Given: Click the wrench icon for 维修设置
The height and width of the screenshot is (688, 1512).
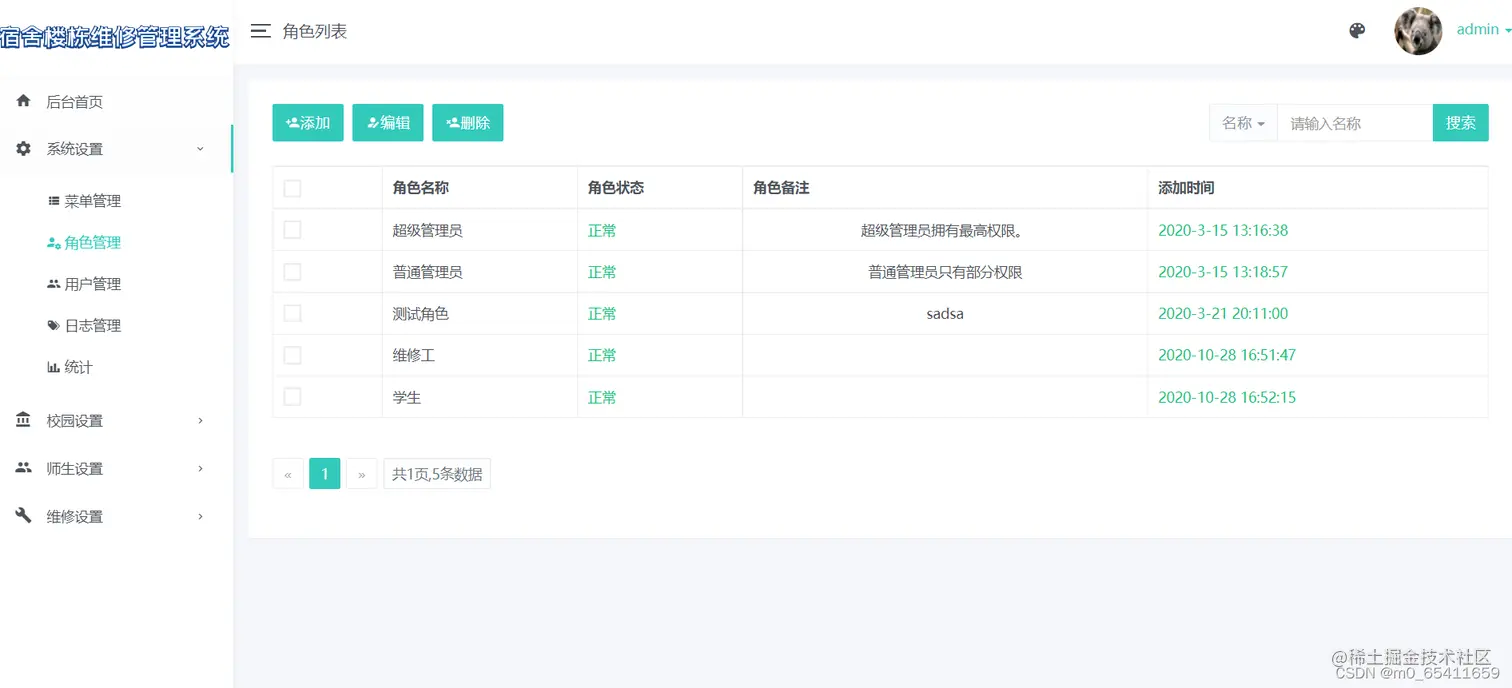Looking at the screenshot, I should coord(24,515).
